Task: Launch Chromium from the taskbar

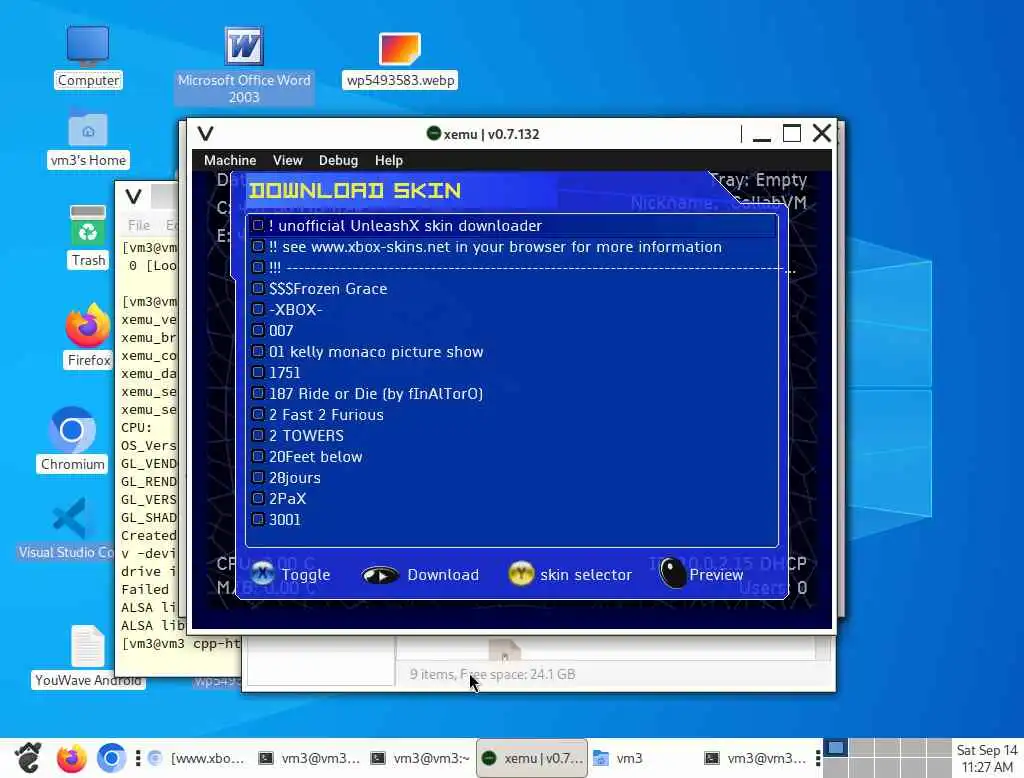Action: click(x=111, y=758)
